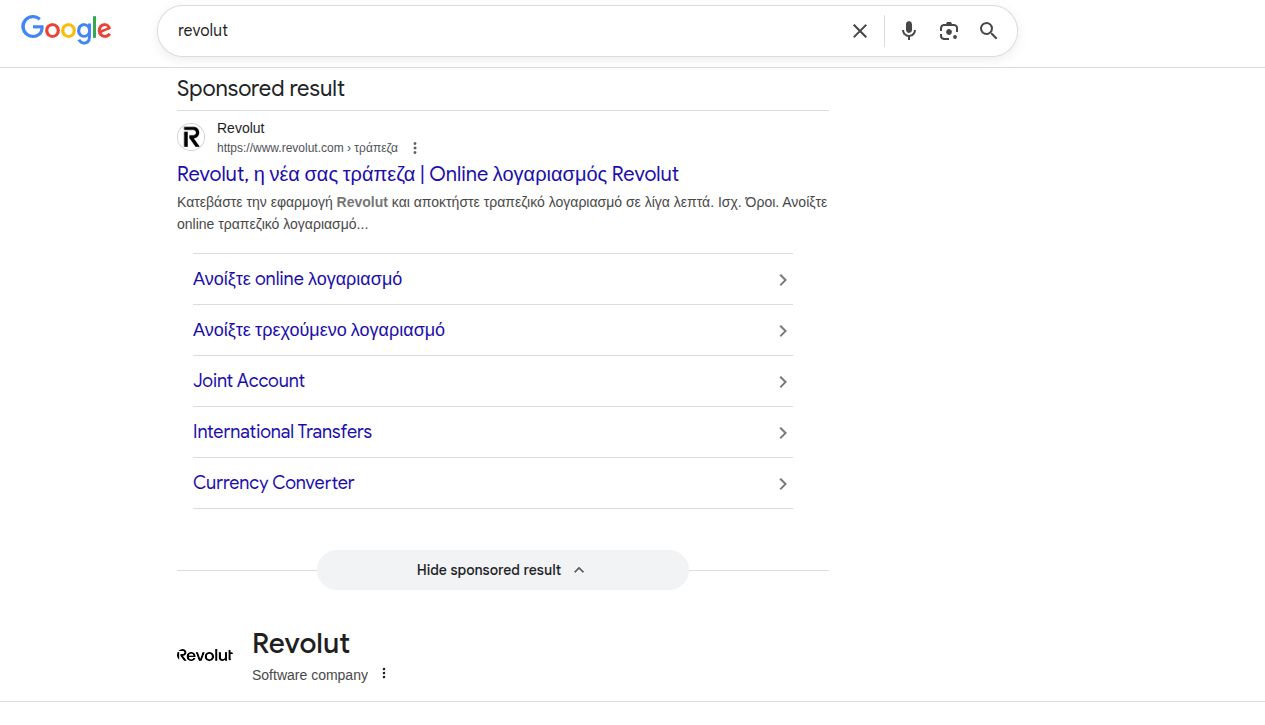Open three-dot menu next to revolut.com URL

pos(415,148)
